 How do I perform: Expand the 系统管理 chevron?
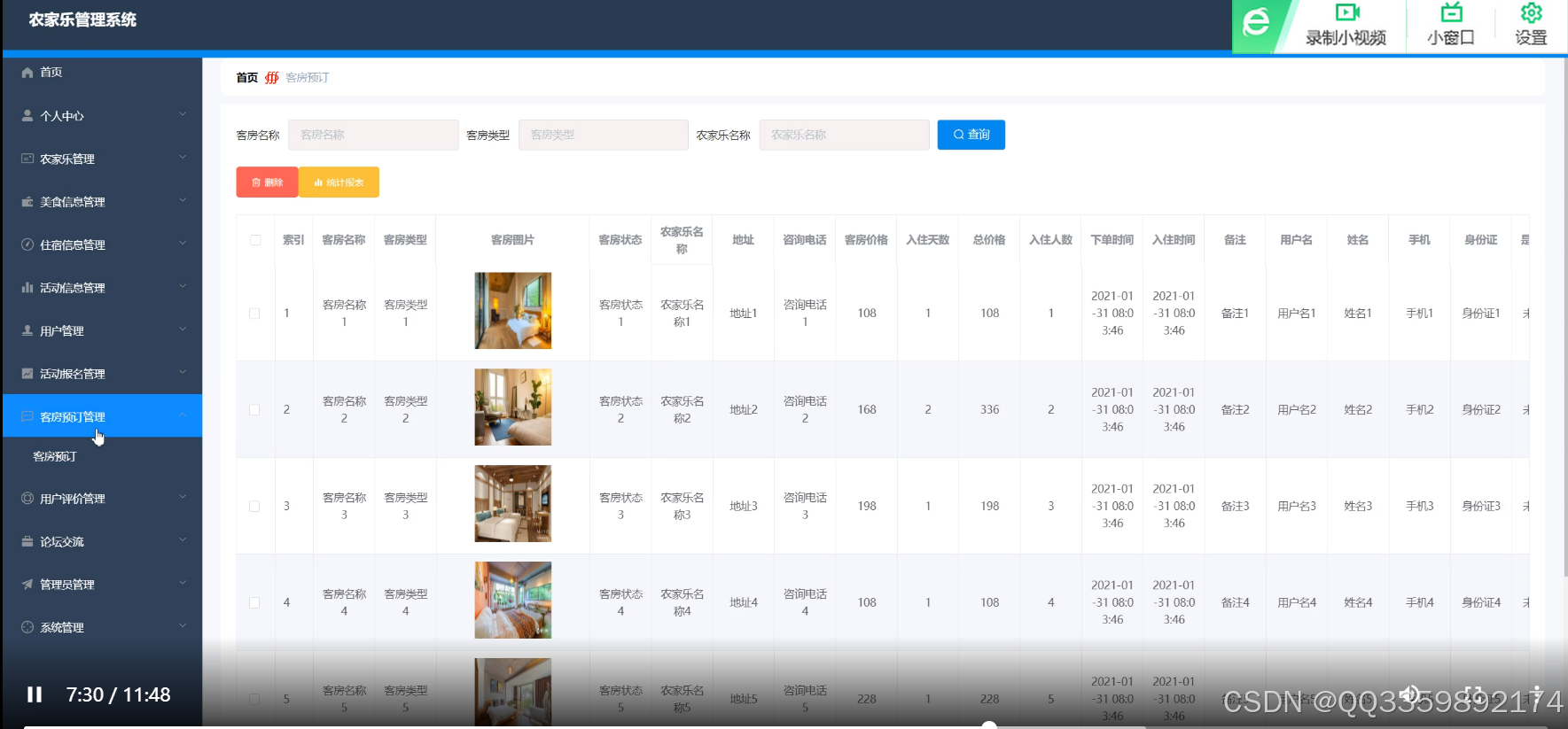[183, 626]
